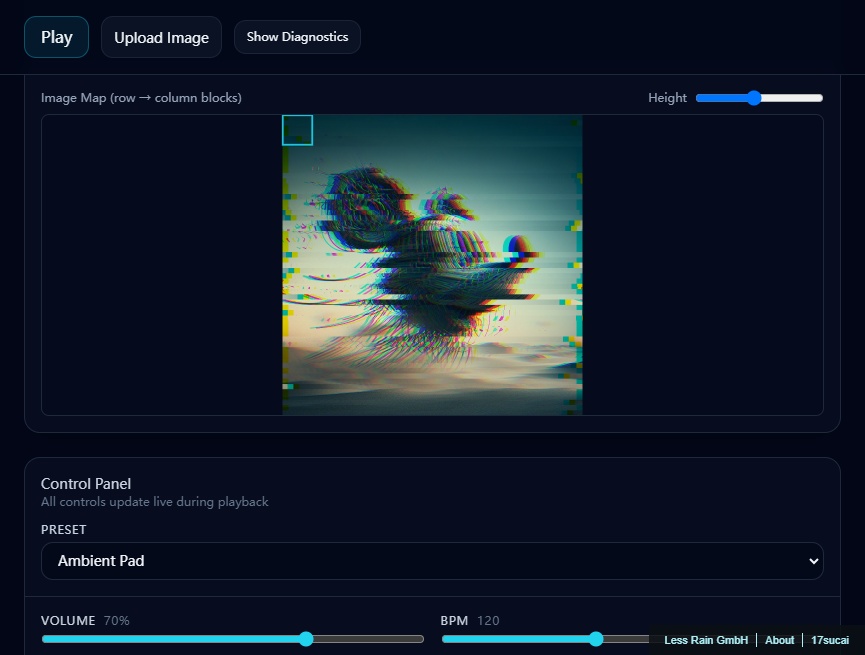The width and height of the screenshot is (865, 655).
Task: Click the Height slider handle
Action: click(x=754, y=98)
